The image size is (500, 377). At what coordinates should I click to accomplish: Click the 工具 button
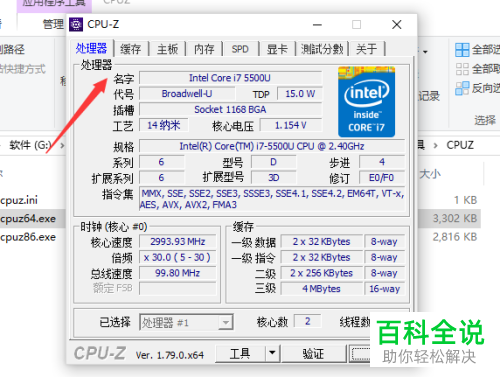(x=240, y=353)
